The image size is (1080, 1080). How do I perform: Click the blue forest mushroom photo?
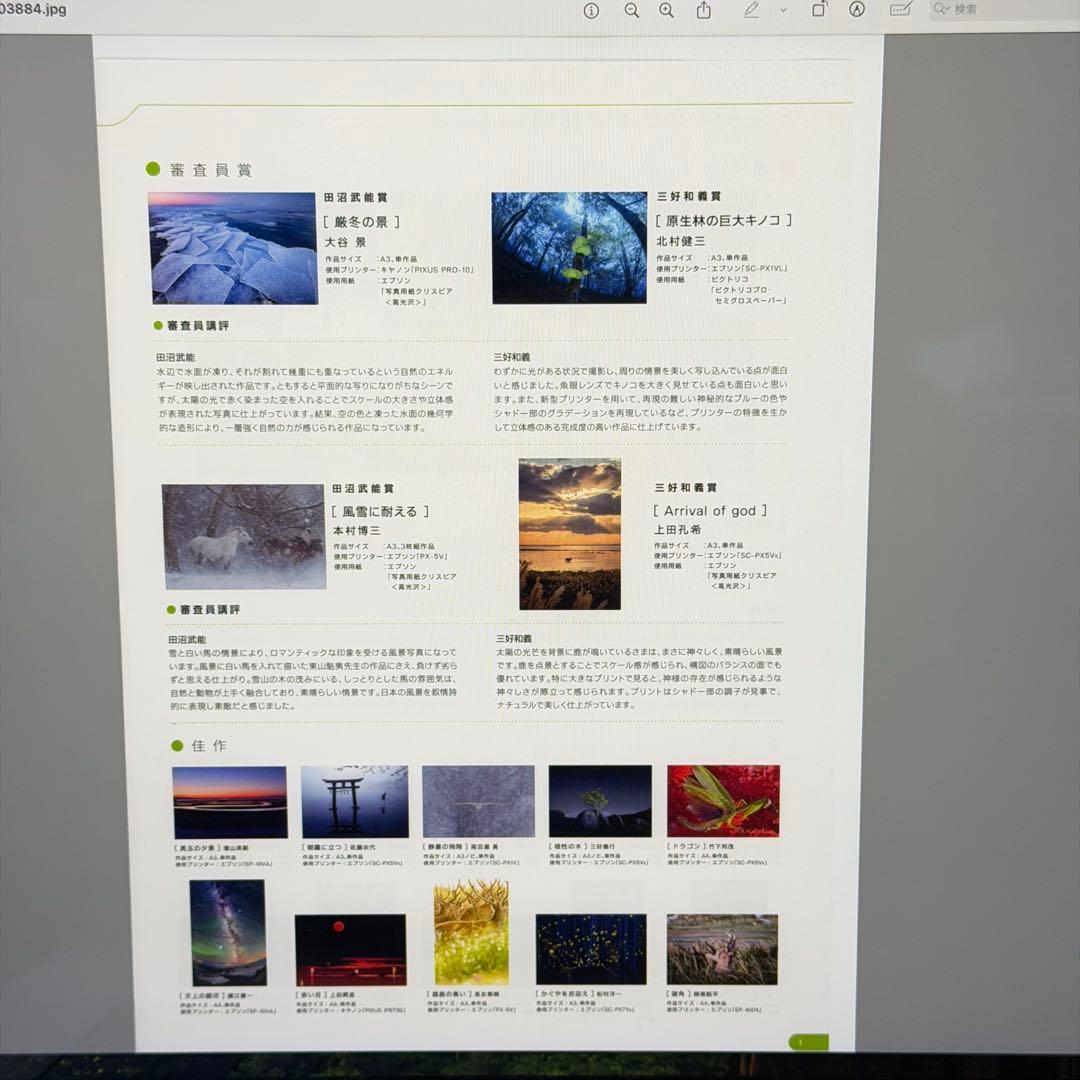point(569,248)
